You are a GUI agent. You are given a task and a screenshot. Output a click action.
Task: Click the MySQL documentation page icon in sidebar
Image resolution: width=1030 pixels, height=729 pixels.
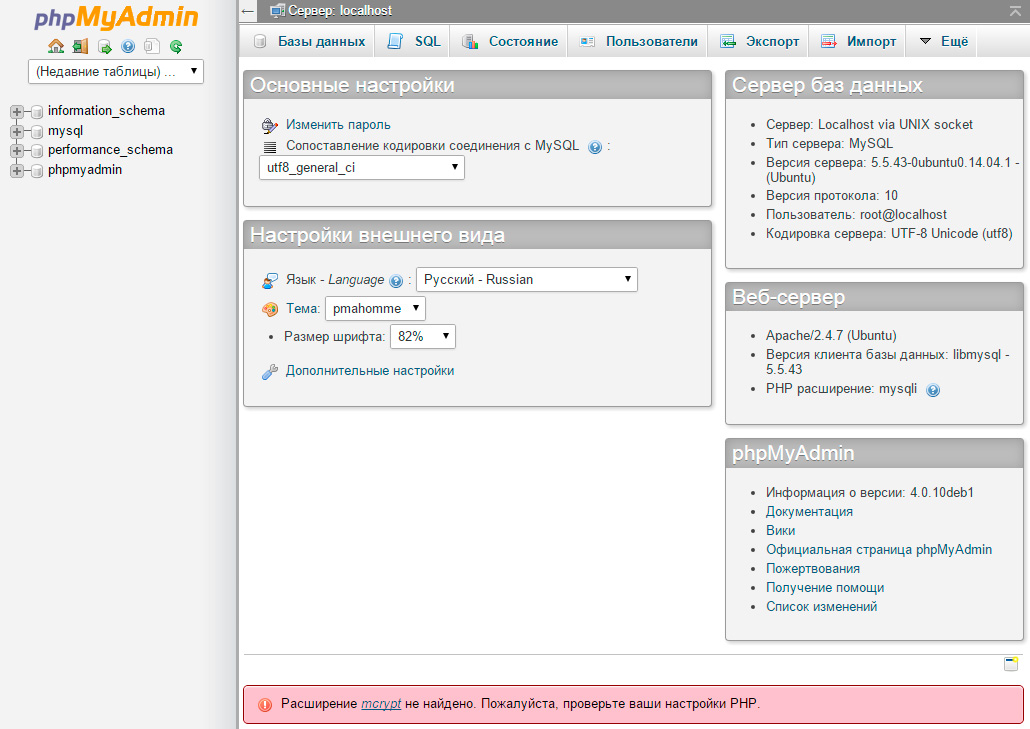[x=152, y=46]
